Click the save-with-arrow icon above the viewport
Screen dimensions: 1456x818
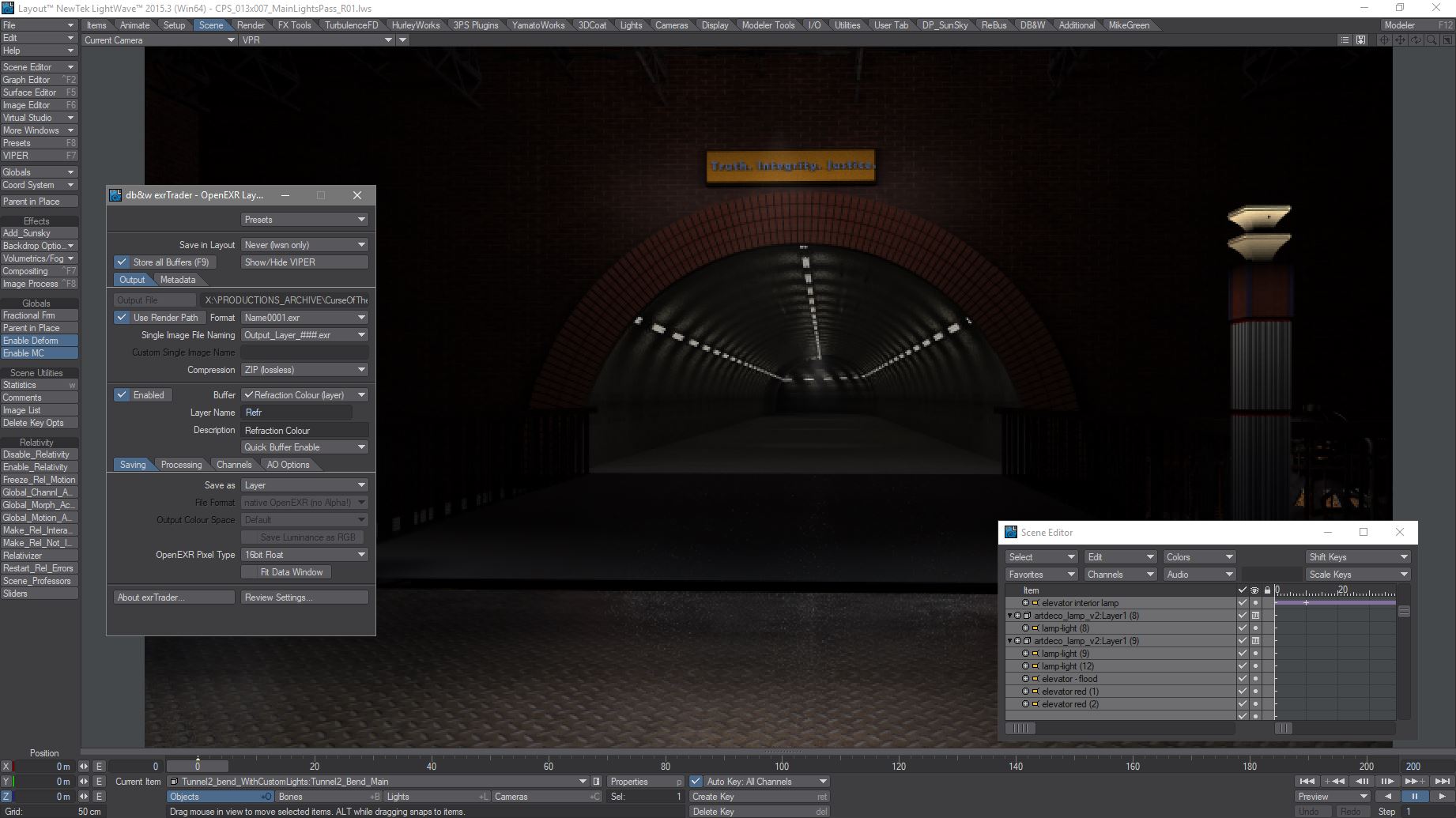coord(1360,40)
